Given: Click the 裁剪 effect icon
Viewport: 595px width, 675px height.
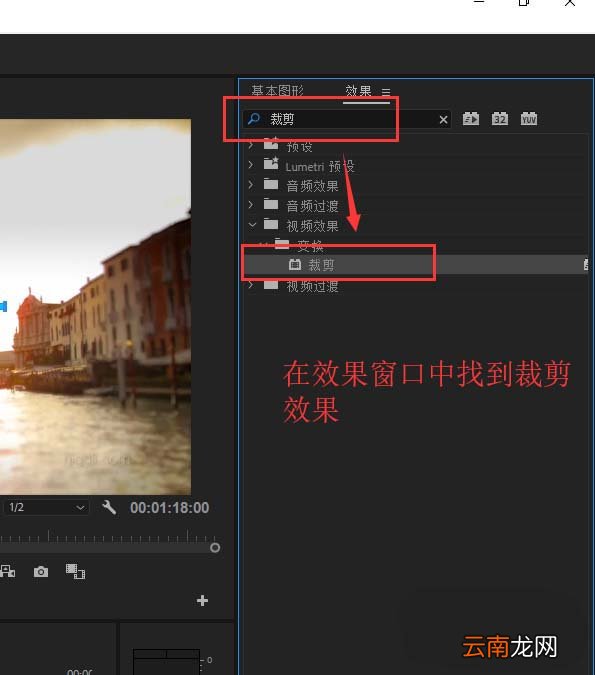Looking at the screenshot, I should [x=295, y=264].
